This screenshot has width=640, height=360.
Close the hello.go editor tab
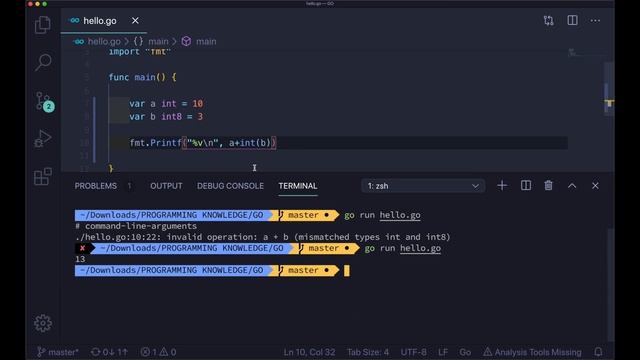135,20
